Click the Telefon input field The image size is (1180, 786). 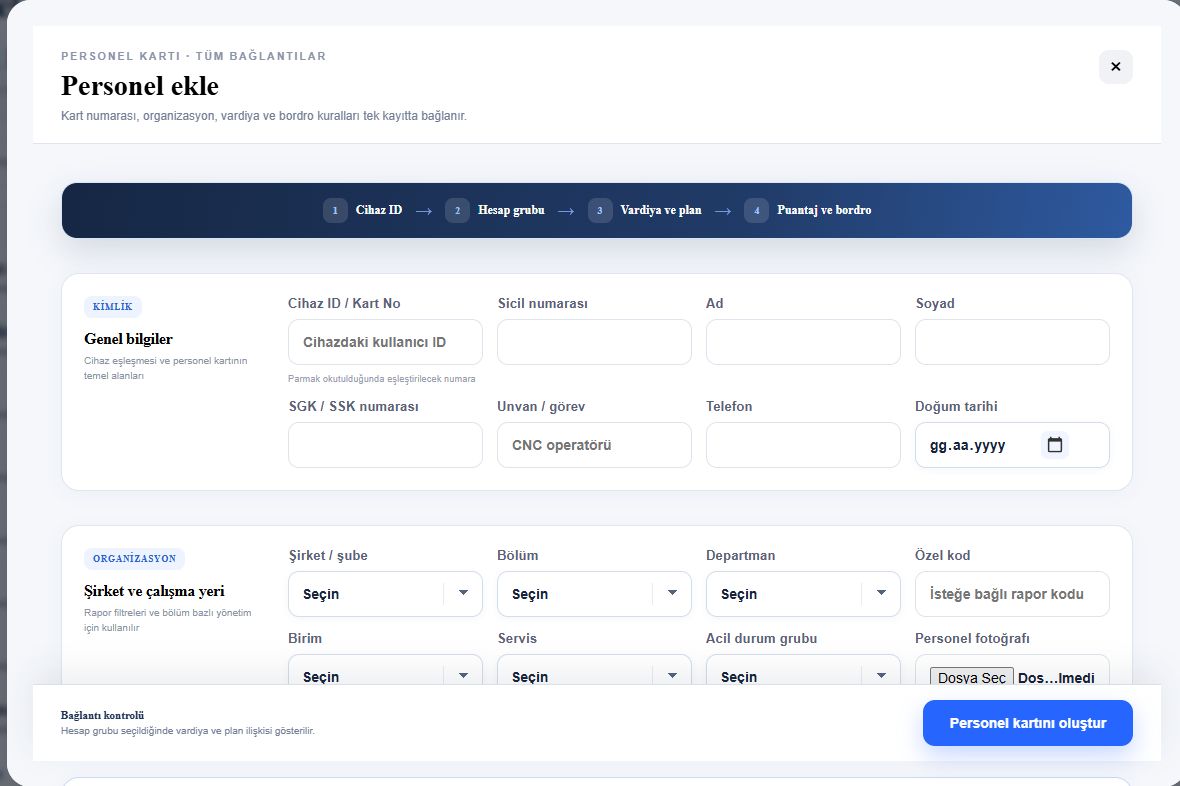803,445
